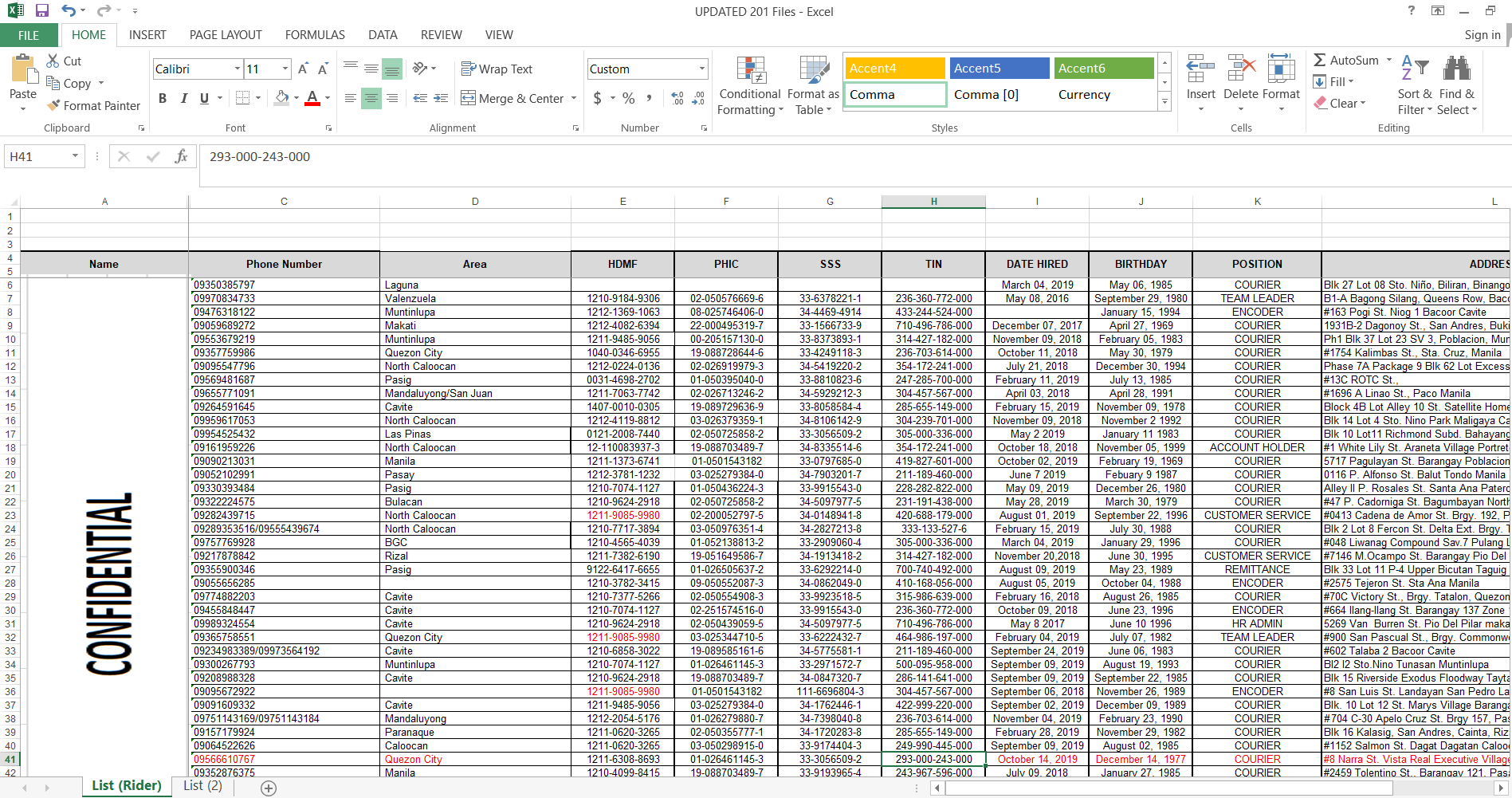Open the font name Calibri dropdown
1512x798 pixels.
[237, 69]
